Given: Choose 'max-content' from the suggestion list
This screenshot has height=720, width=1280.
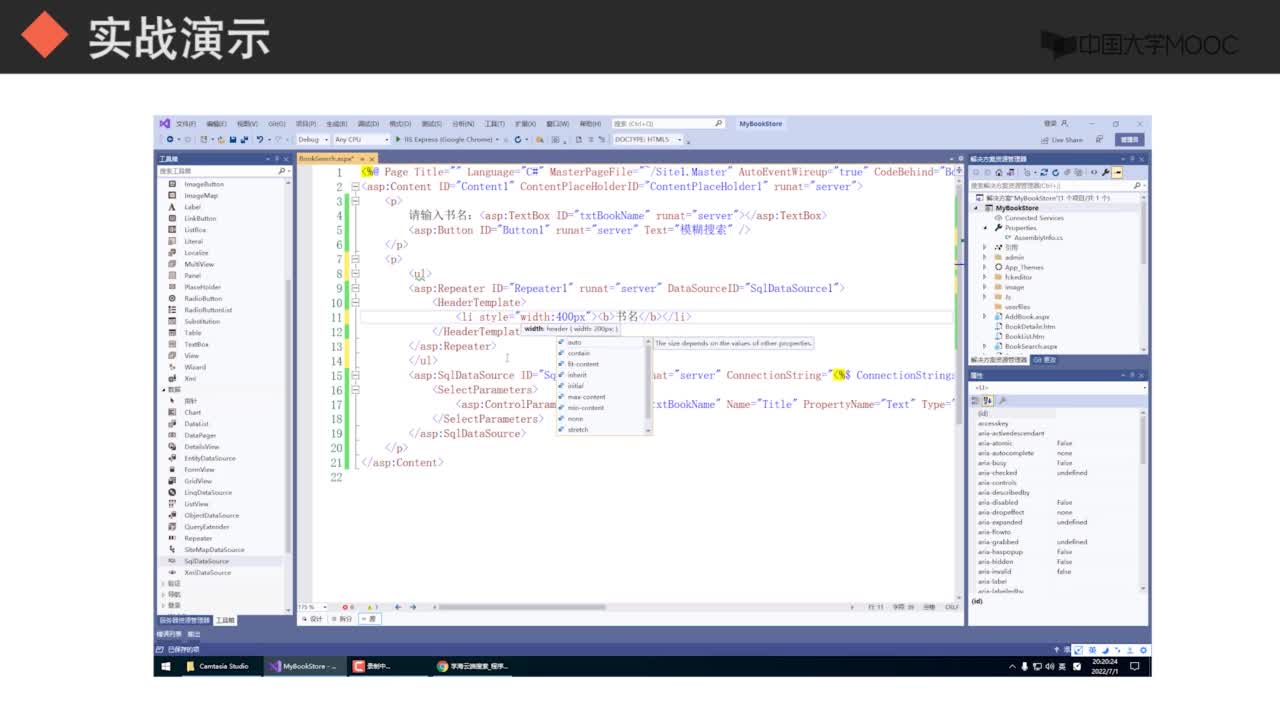Looking at the screenshot, I should click(x=586, y=397).
